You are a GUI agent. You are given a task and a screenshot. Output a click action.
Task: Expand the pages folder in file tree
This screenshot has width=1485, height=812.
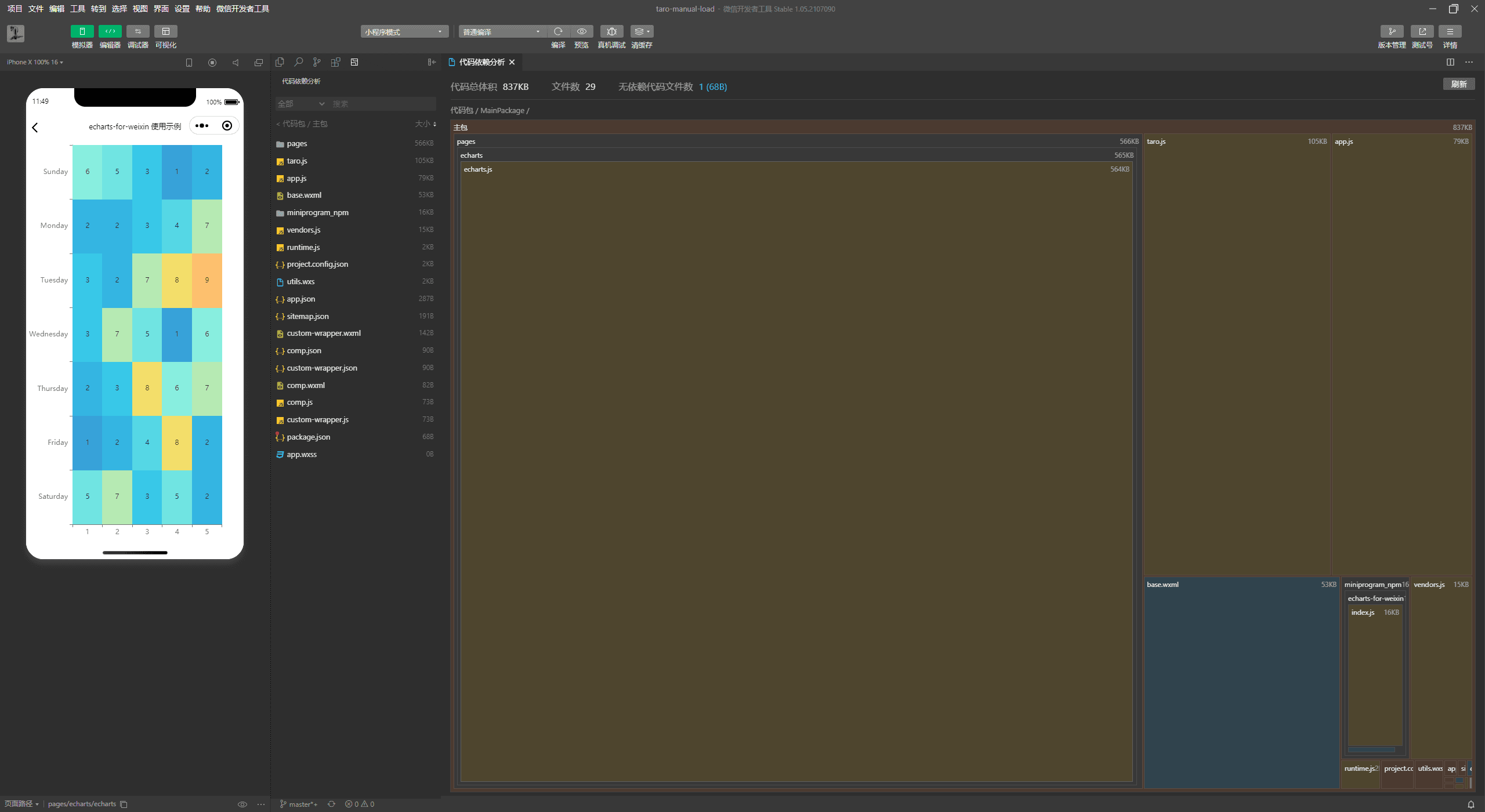[296, 143]
